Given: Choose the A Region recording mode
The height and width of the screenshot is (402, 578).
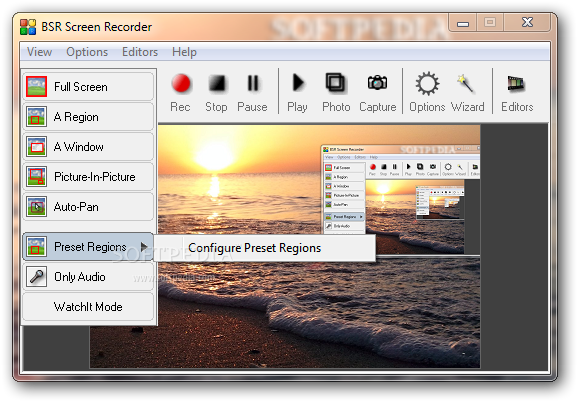Looking at the screenshot, I should [x=88, y=117].
